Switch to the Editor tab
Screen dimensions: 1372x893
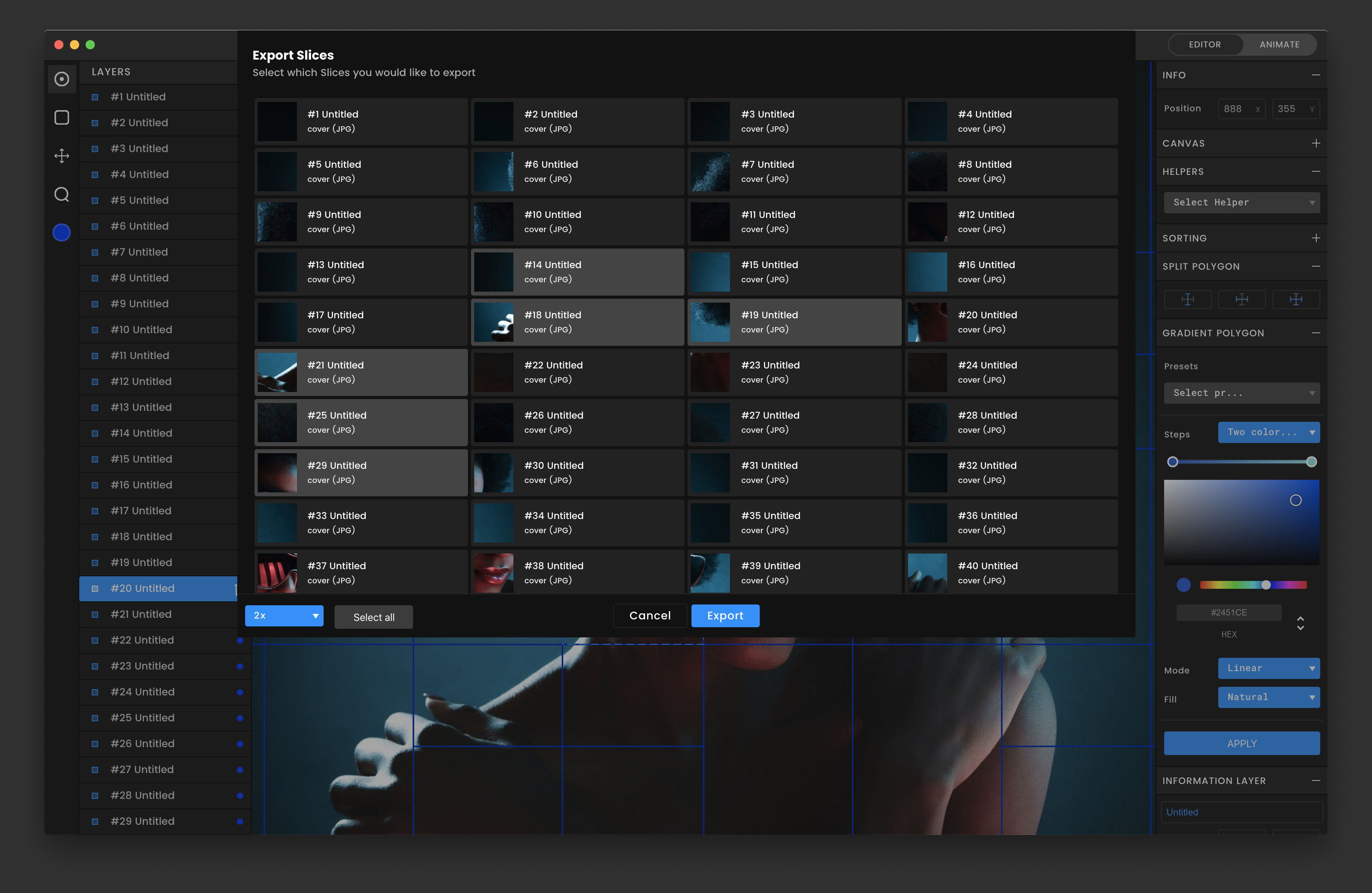[x=1204, y=44]
